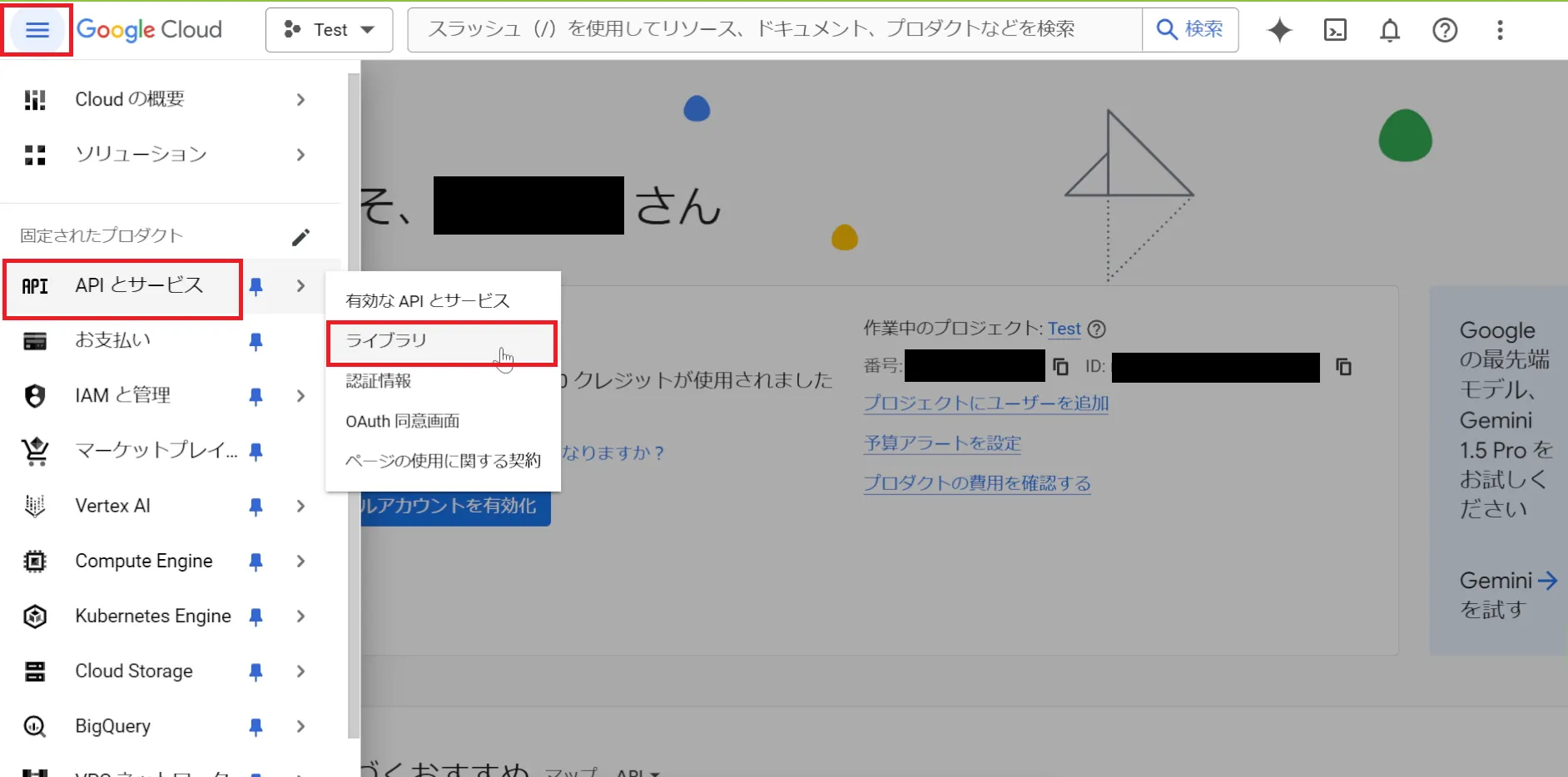Select 認証情報 from the submenu
This screenshot has height=777, width=1568.
pyautogui.click(x=443, y=381)
